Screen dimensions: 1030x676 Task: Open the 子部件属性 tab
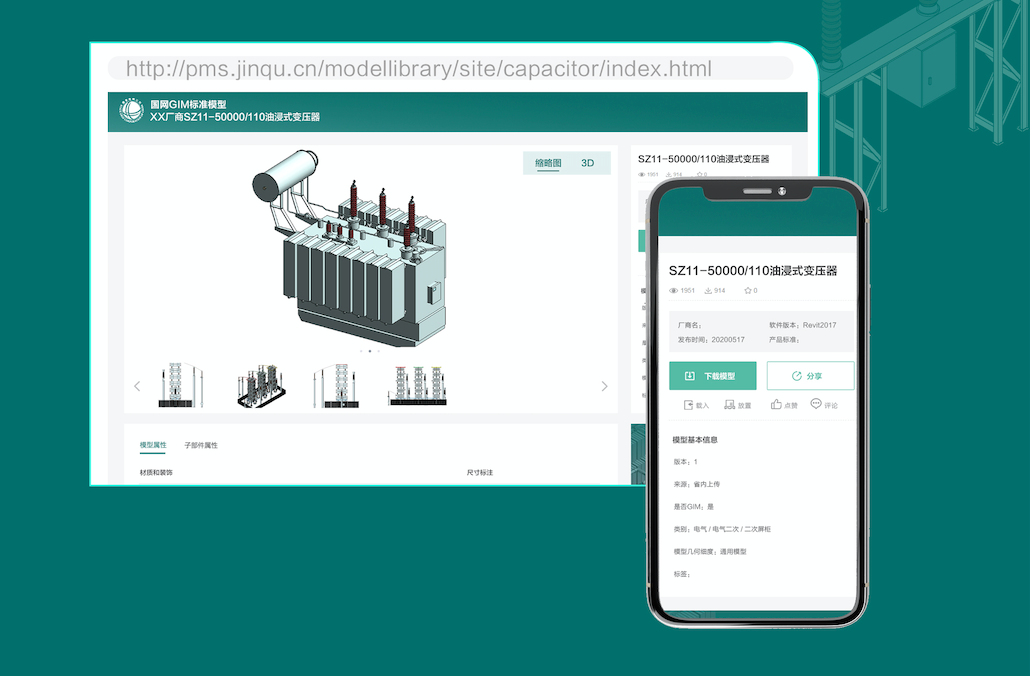click(x=201, y=445)
